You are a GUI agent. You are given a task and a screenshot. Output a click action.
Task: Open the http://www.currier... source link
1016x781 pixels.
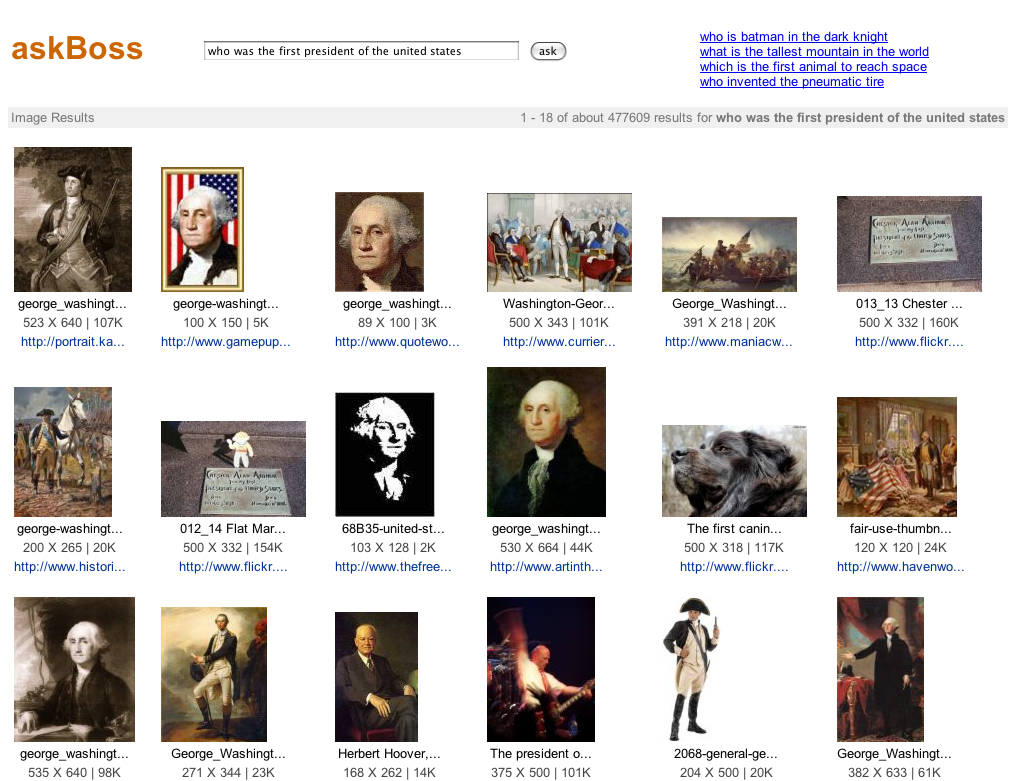(x=559, y=342)
